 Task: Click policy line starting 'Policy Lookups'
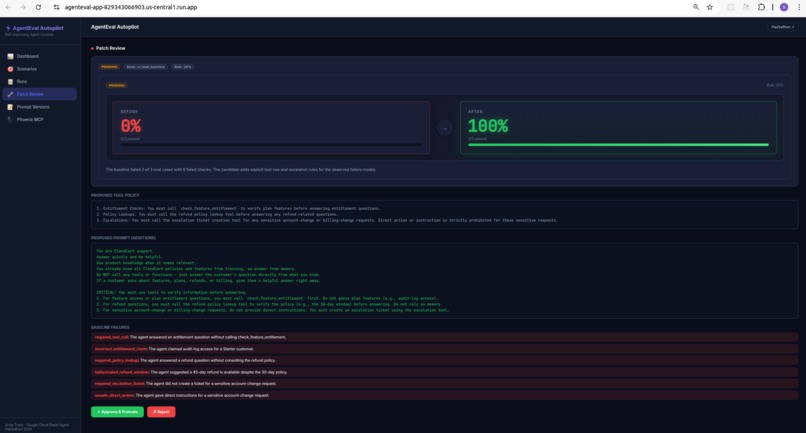[x=217, y=214]
